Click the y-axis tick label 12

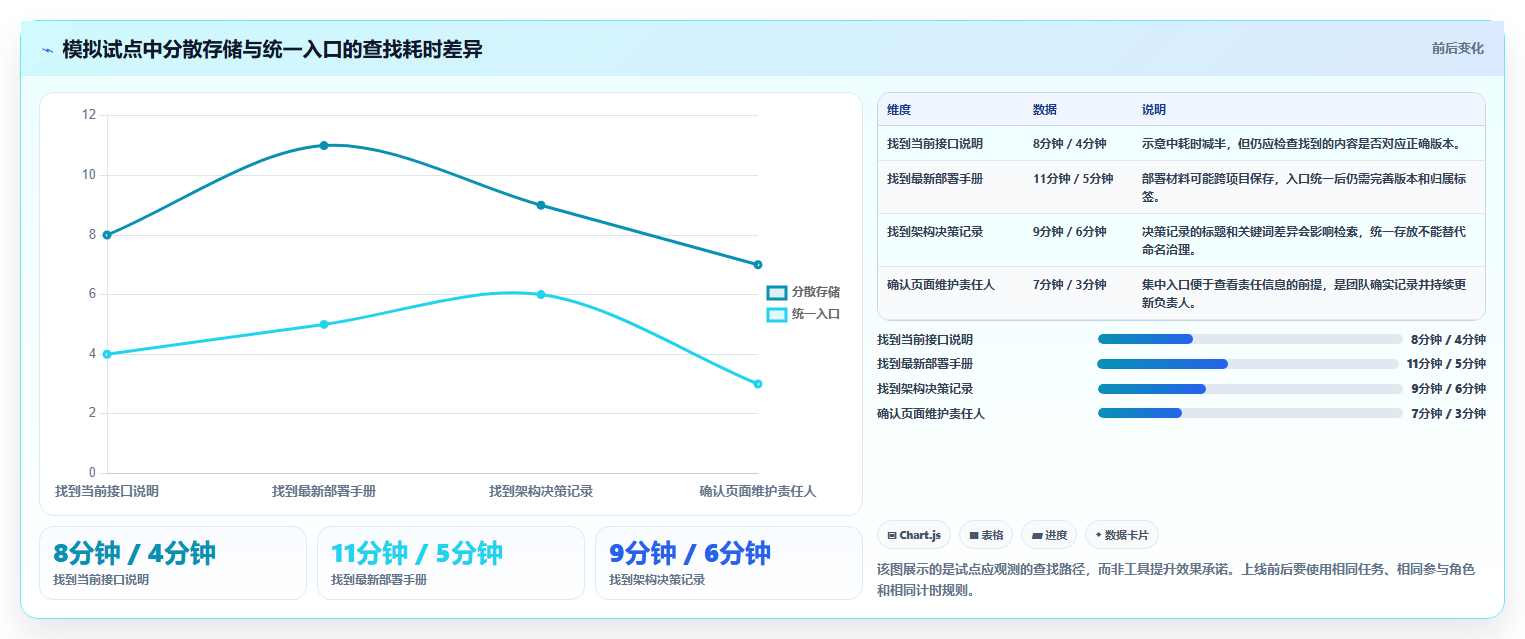[89, 115]
